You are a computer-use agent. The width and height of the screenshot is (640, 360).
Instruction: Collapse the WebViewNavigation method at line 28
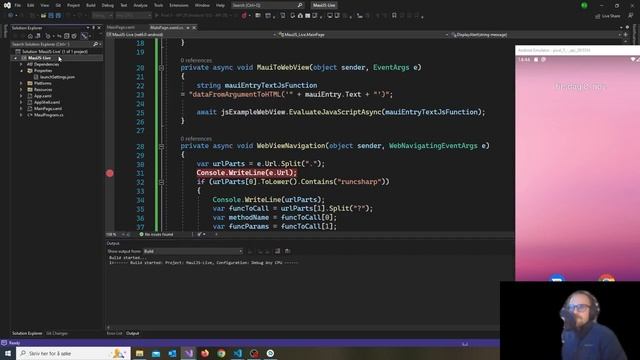coord(161,146)
